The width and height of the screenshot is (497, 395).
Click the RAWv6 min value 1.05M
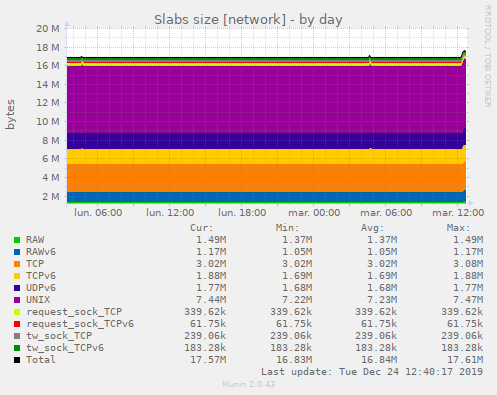[x=297, y=252]
